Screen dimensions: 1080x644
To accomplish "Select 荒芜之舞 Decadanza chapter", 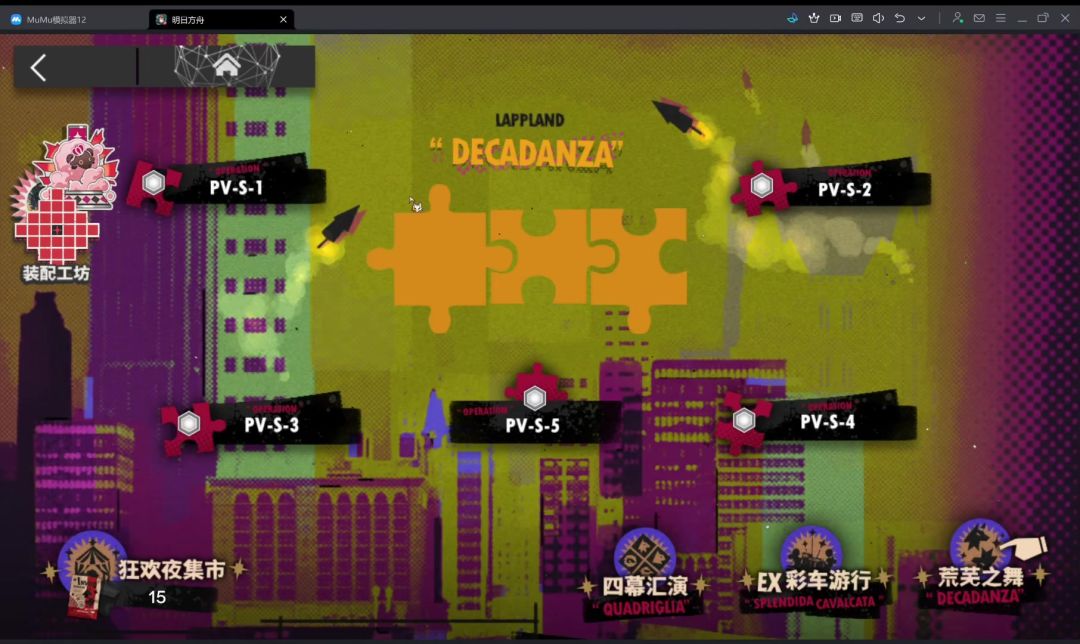I will click(982, 565).
